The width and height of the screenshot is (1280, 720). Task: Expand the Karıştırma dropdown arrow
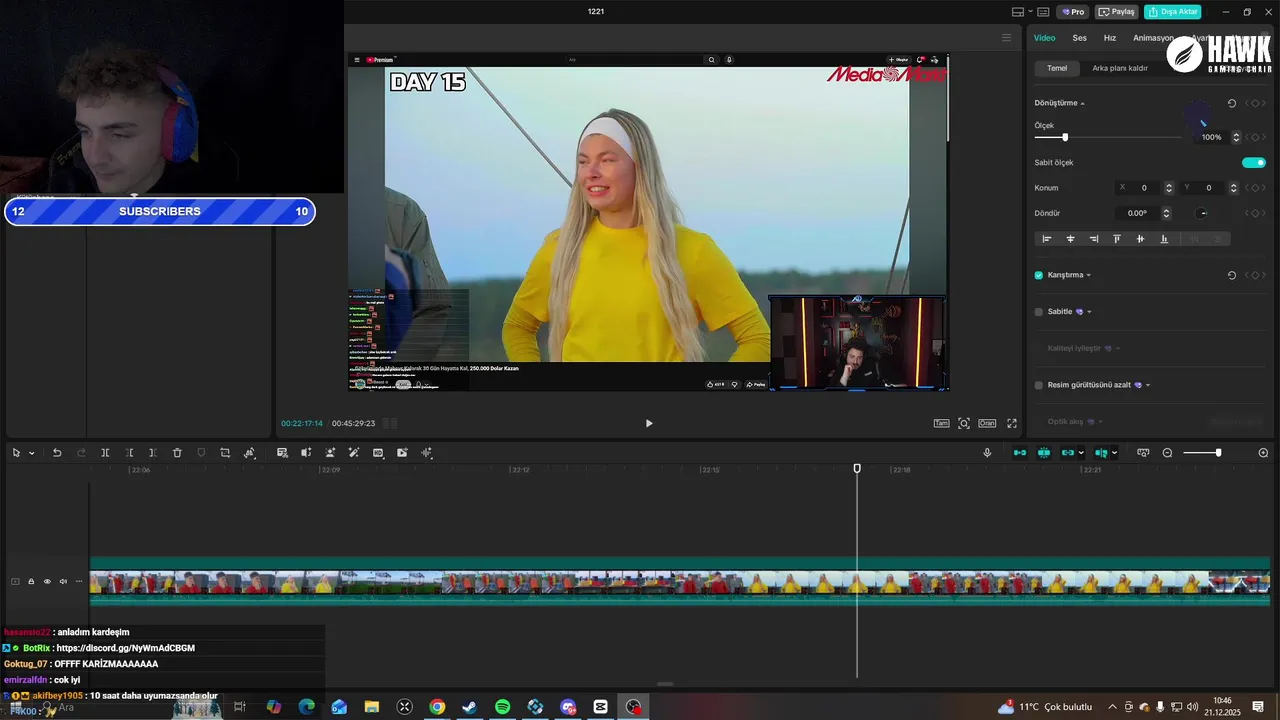[x=1089, y=275]
